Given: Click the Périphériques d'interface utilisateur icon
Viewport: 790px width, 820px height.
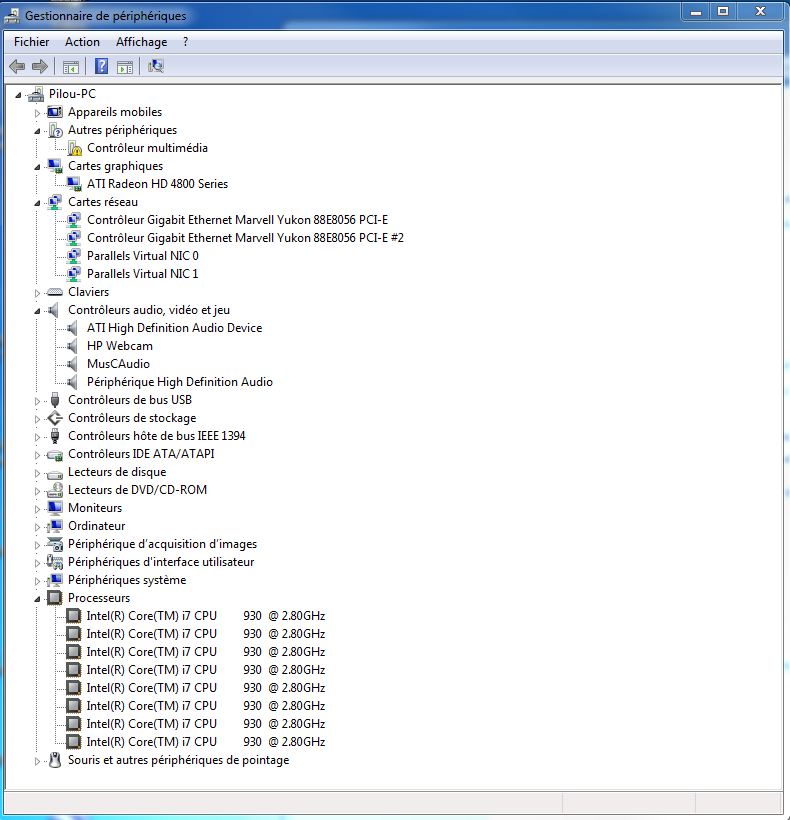Looking at the screenshot, I should click(54, 562).
